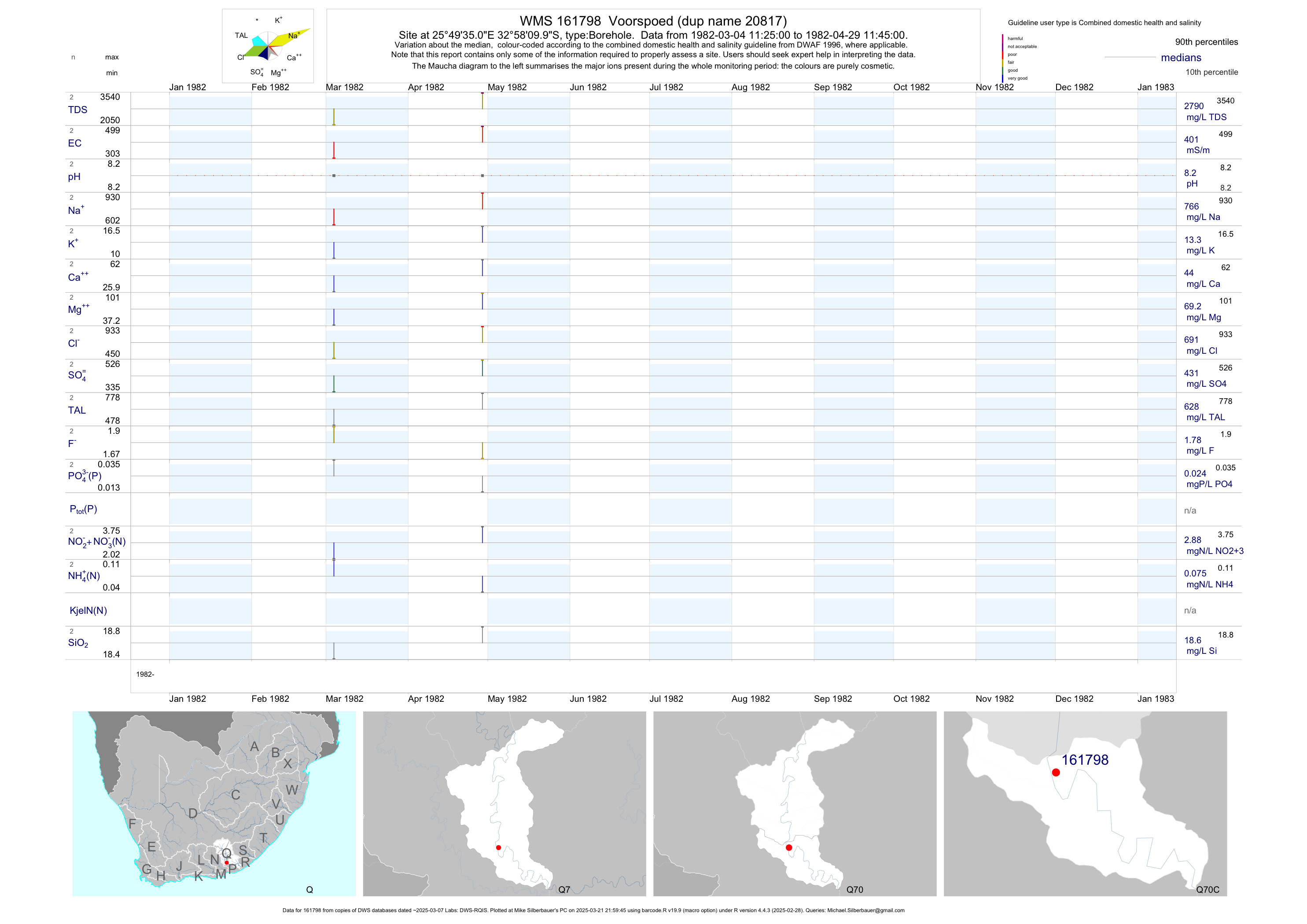The width and height of the screenshot is (1307, 924).
Task: Click the pH data marker in March 1982
Action: click(x=334, y=175)
